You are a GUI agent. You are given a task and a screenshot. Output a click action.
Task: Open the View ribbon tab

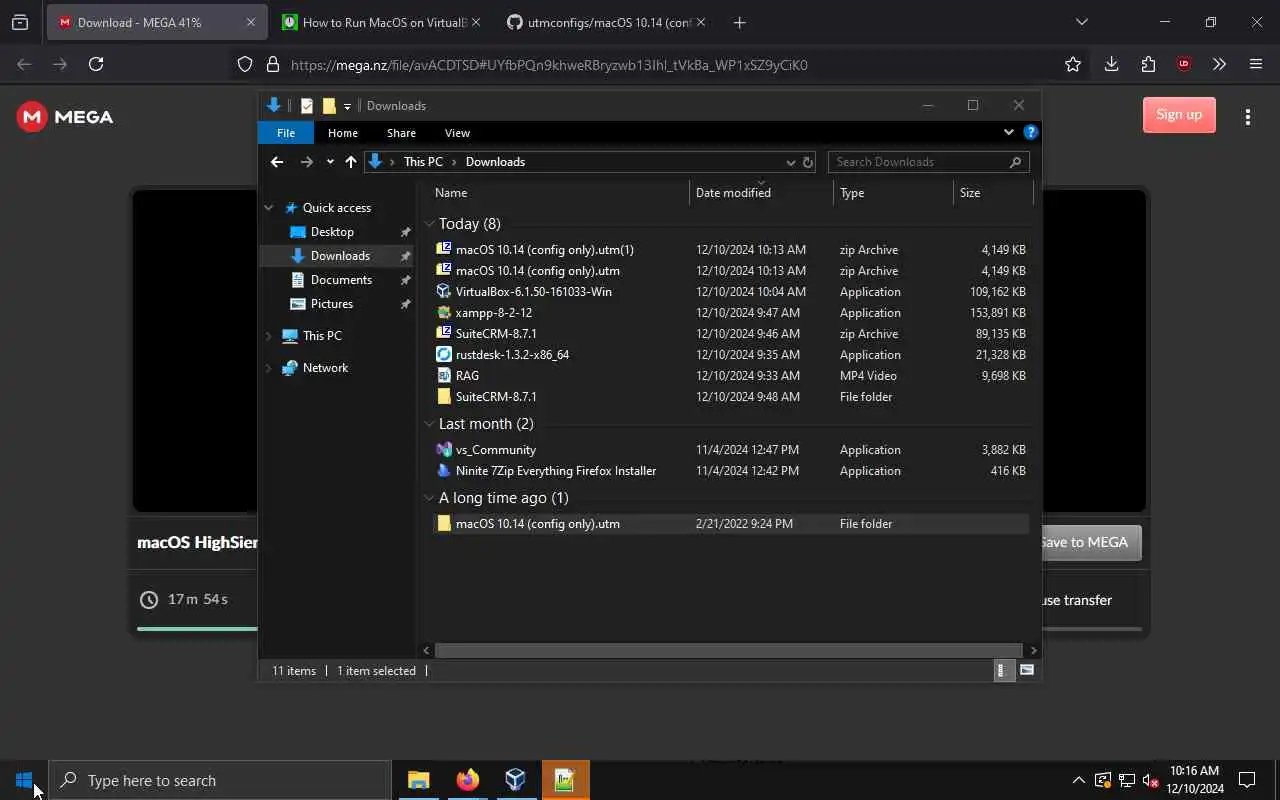[x=457, y=133]
